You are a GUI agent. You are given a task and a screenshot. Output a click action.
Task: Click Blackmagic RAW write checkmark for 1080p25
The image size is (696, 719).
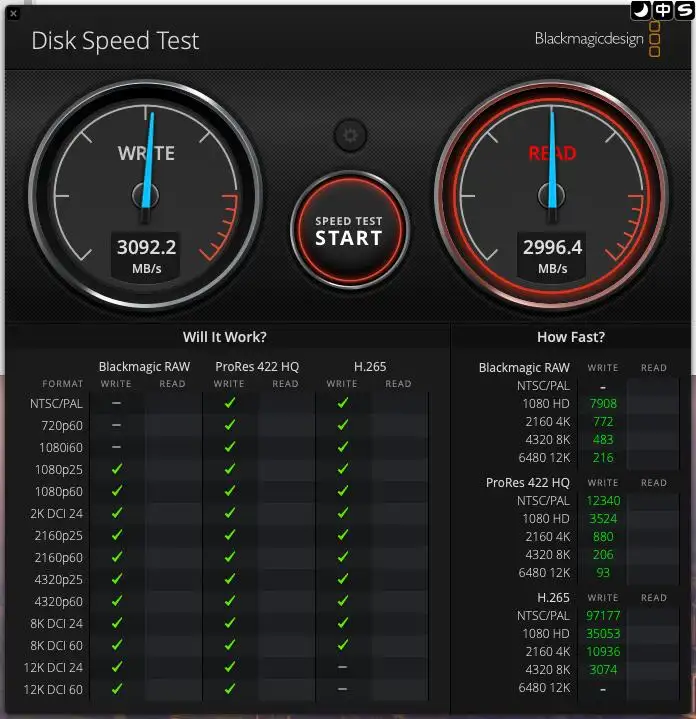coord(117,469)
